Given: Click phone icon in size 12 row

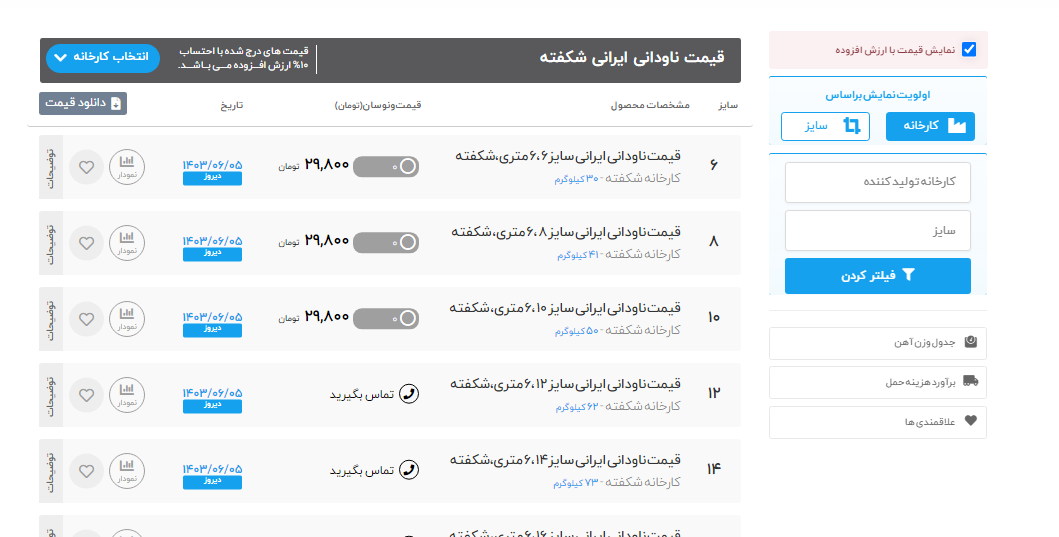Looking at the screenshot, I should (x=408, y=394).
